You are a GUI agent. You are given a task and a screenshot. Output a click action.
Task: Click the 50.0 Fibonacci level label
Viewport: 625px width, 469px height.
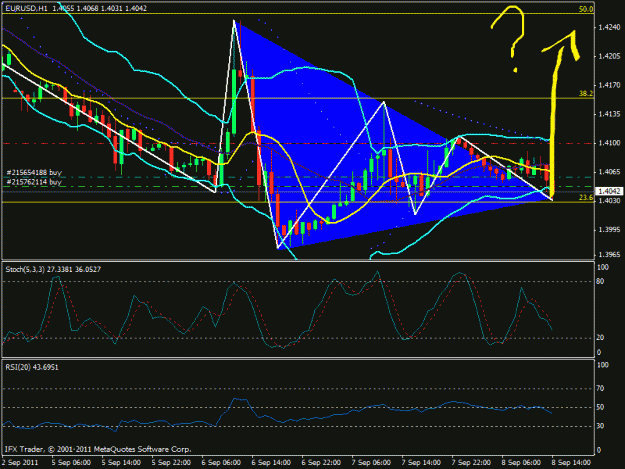coord(586,9)
